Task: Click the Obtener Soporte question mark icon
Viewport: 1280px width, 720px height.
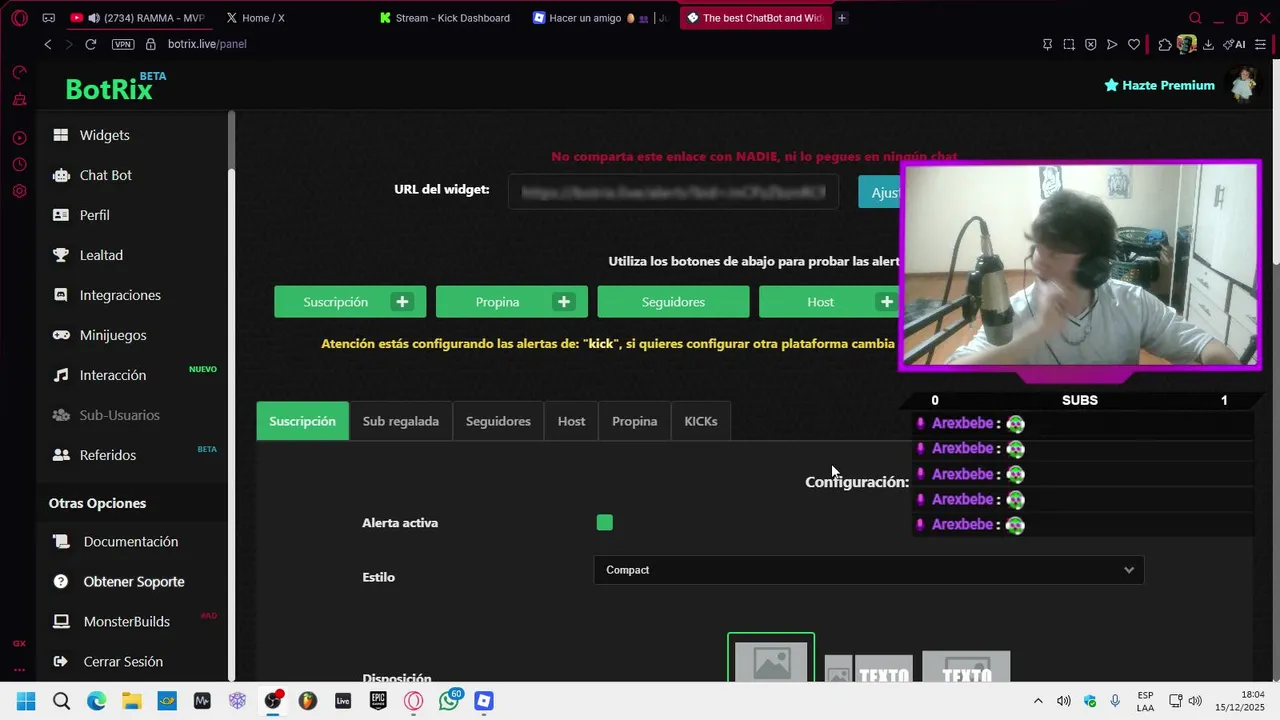Action: [x=61, y=581]
